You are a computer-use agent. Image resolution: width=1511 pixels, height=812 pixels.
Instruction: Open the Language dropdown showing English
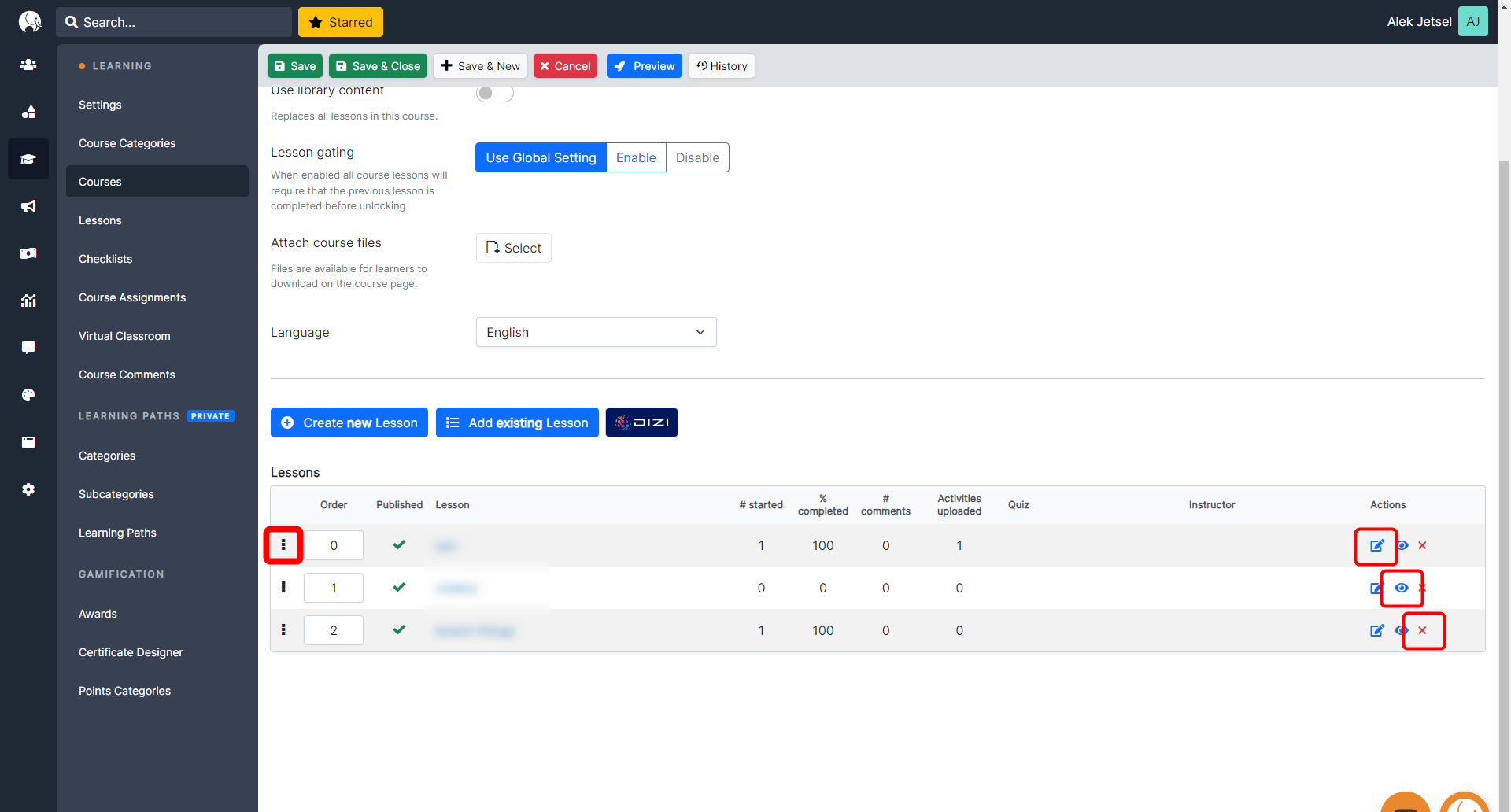[x=596, y=332]
